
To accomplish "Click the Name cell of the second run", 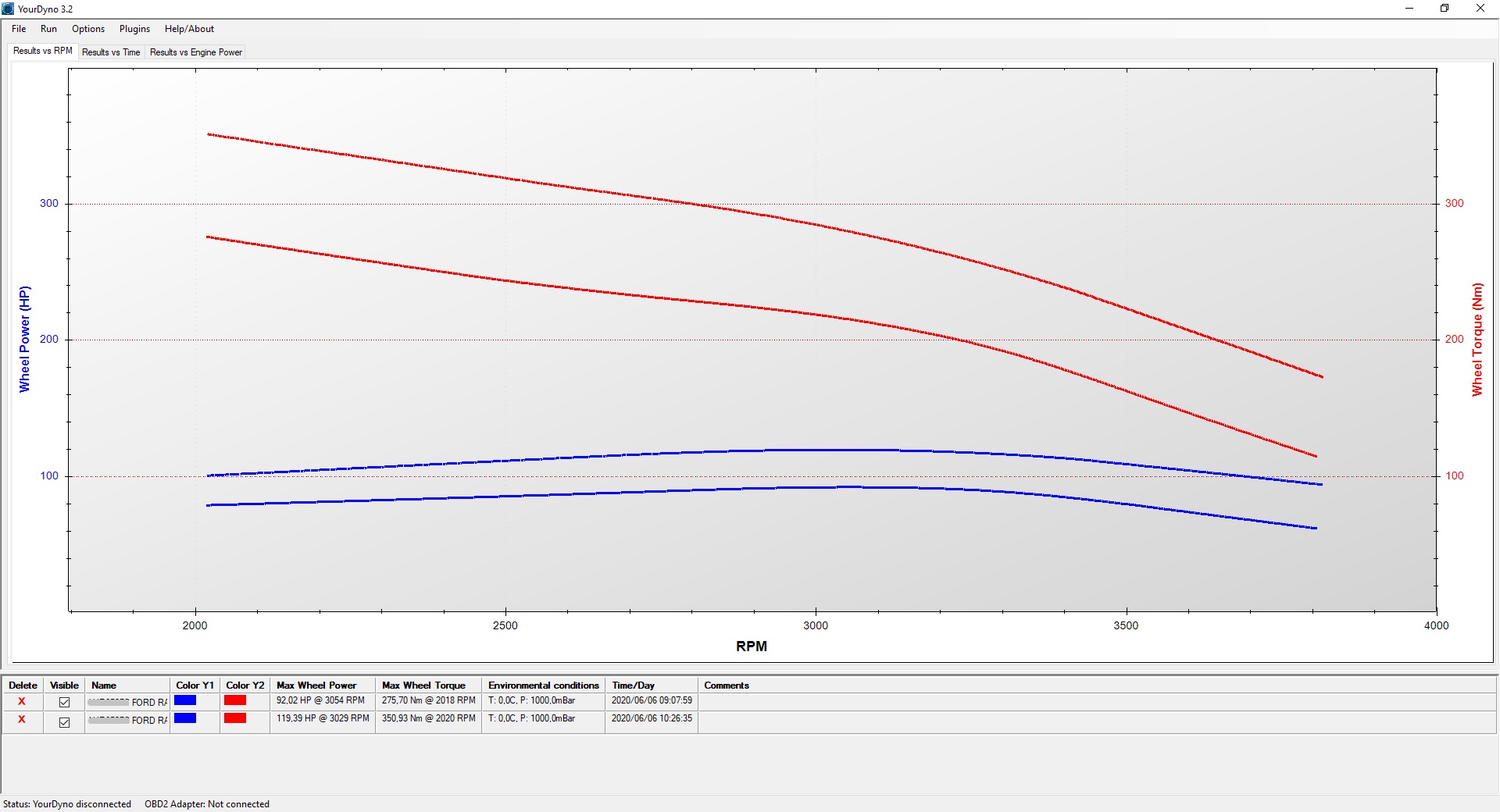I will click(127, 720).
